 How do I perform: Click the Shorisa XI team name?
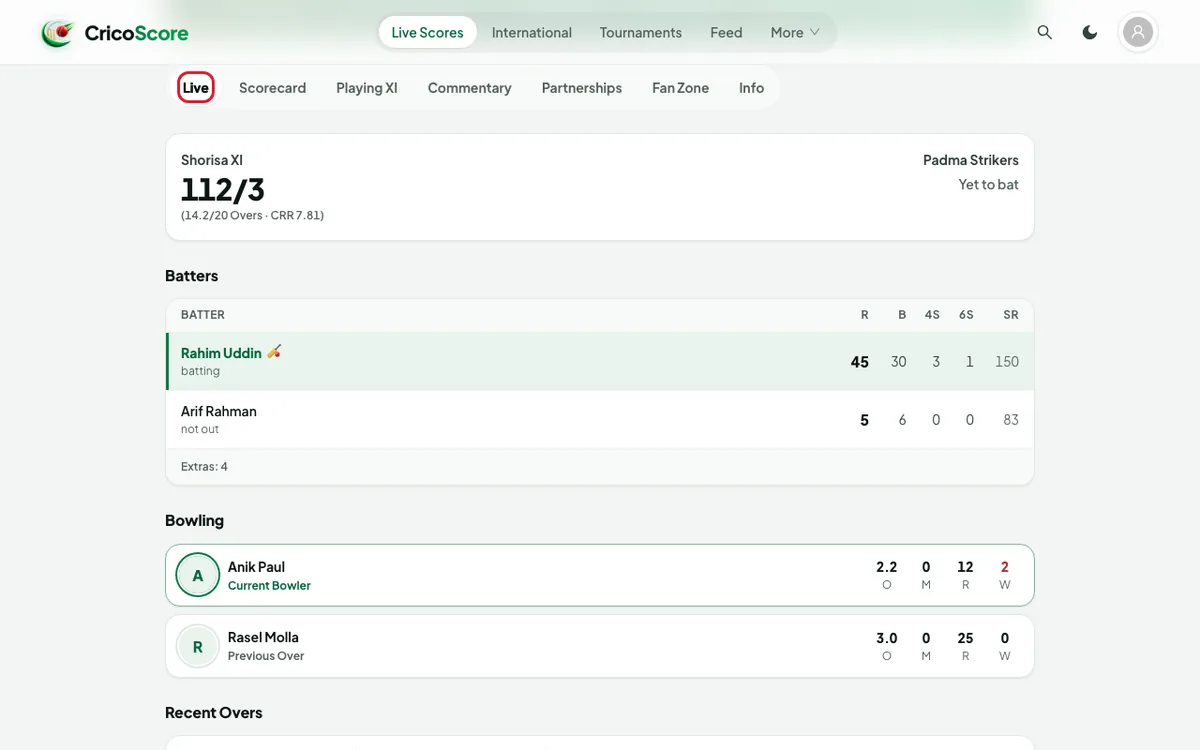(x=212, y=160)
